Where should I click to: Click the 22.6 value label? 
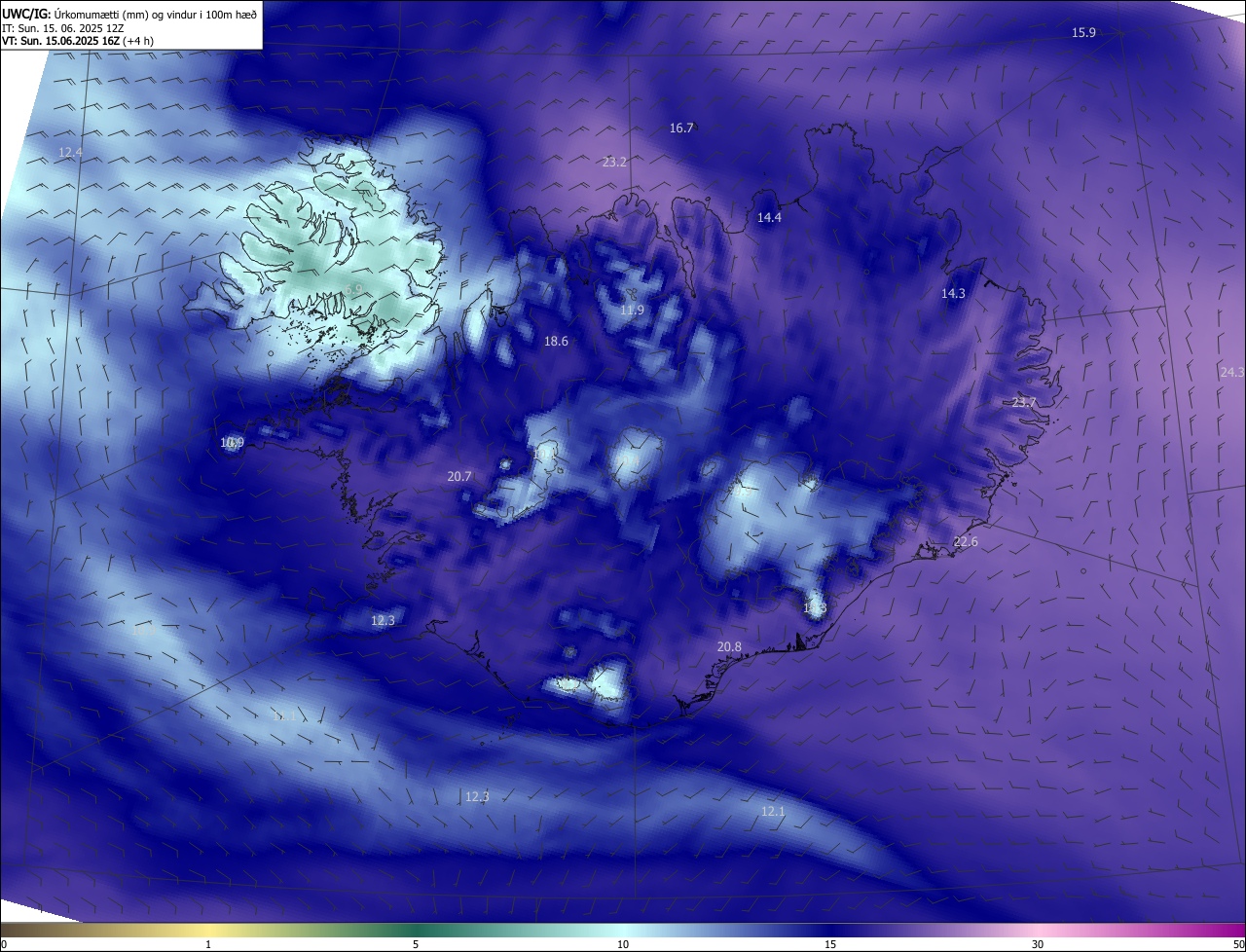[x=966, y=542]
